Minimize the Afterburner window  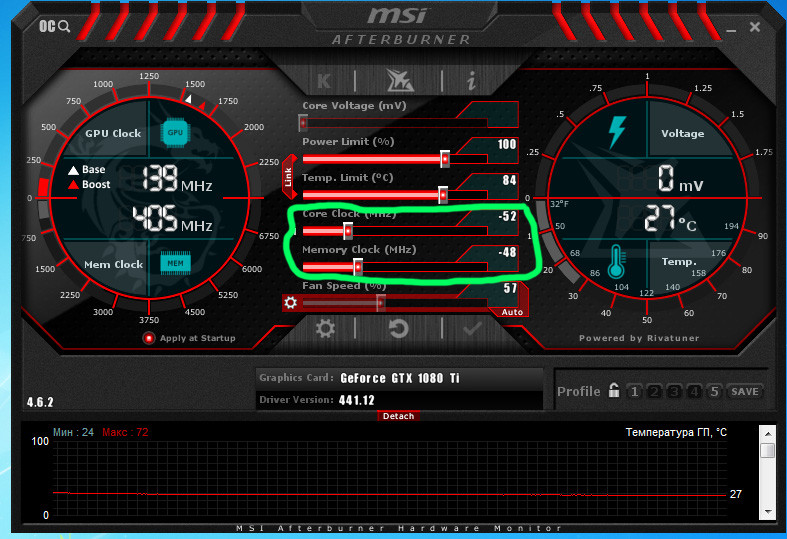click(731, 30)
